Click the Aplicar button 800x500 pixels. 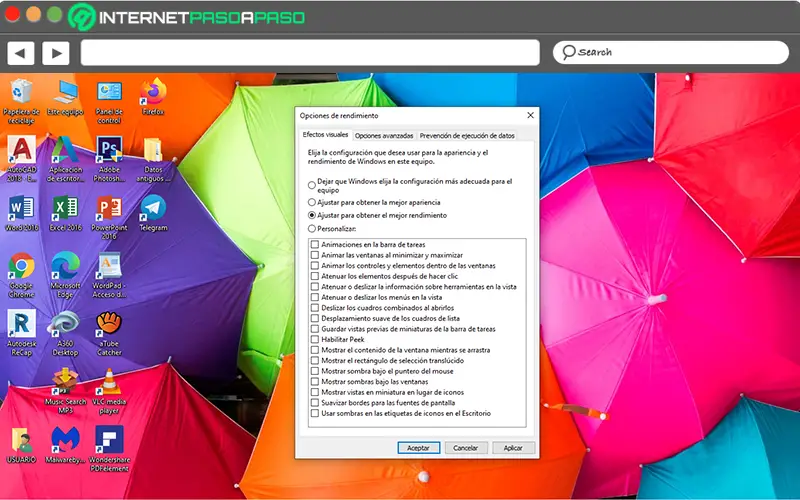pyautogui.click(x=513, y=448)
